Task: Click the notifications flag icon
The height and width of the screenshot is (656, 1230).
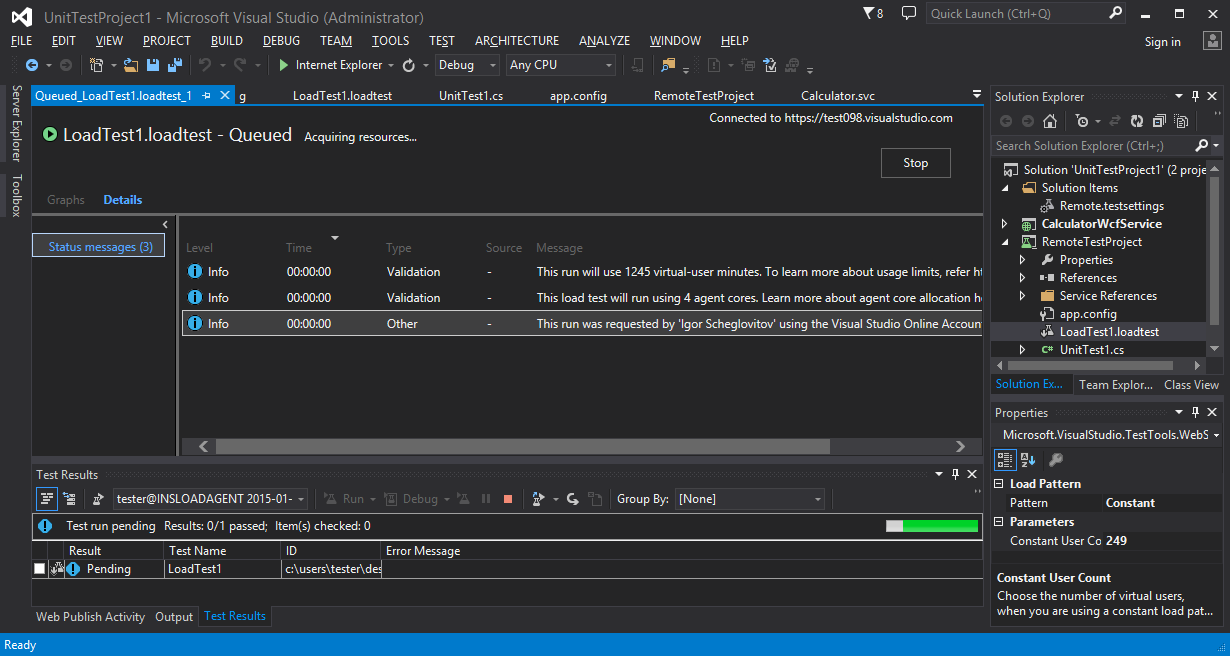Action: (x=870, y=14)
